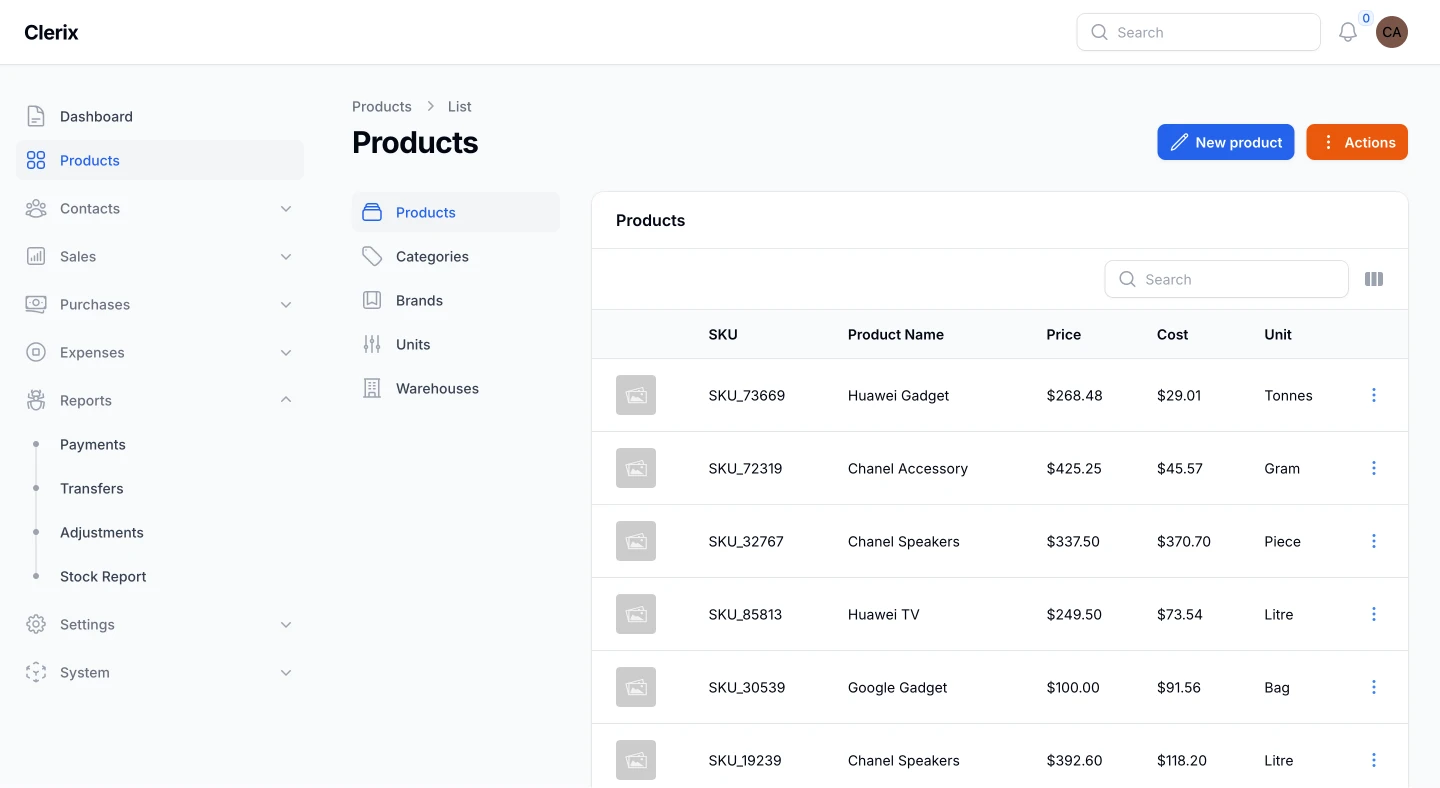
Task: Click the Settings gear icon in sidebar
Action: tap(36, 624)
